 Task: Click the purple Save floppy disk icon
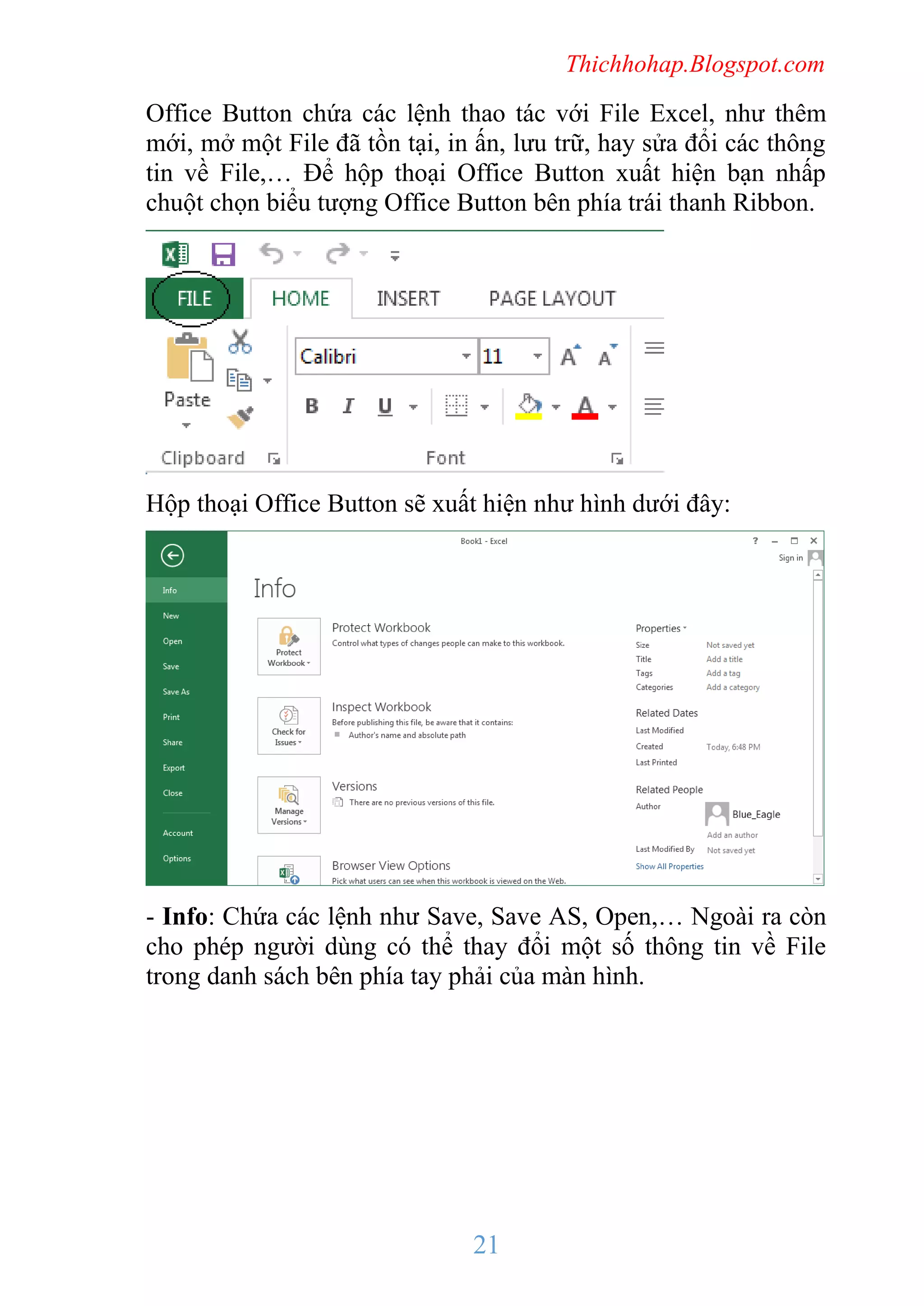coord(223,254)
